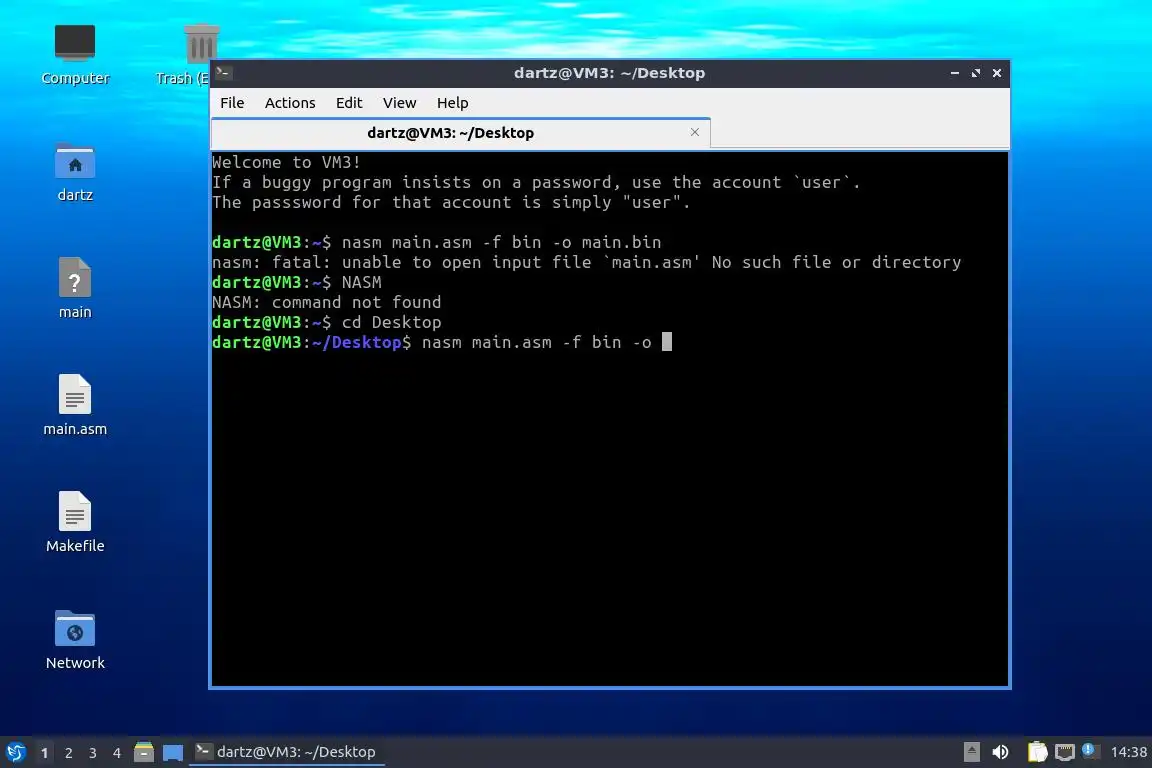Viewport: 1152px width, 768px height.
Task: Click the 'nasm: fatal: unable to open' error line
Action: [586, 262]
